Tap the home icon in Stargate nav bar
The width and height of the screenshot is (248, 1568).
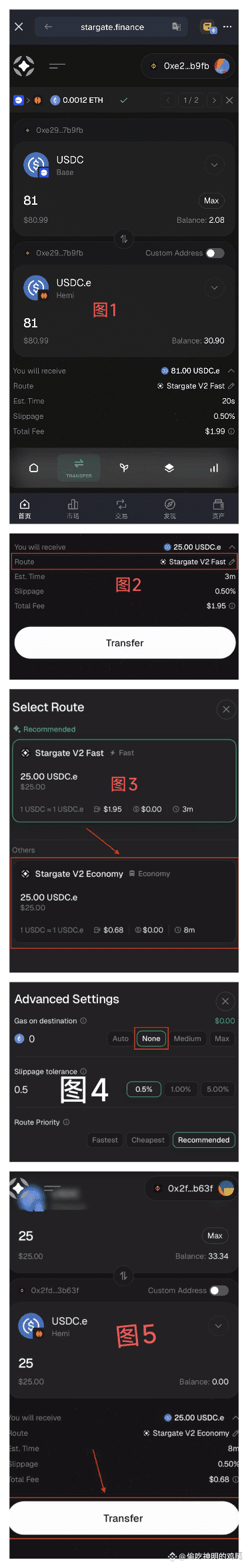[x=33, y=468]
